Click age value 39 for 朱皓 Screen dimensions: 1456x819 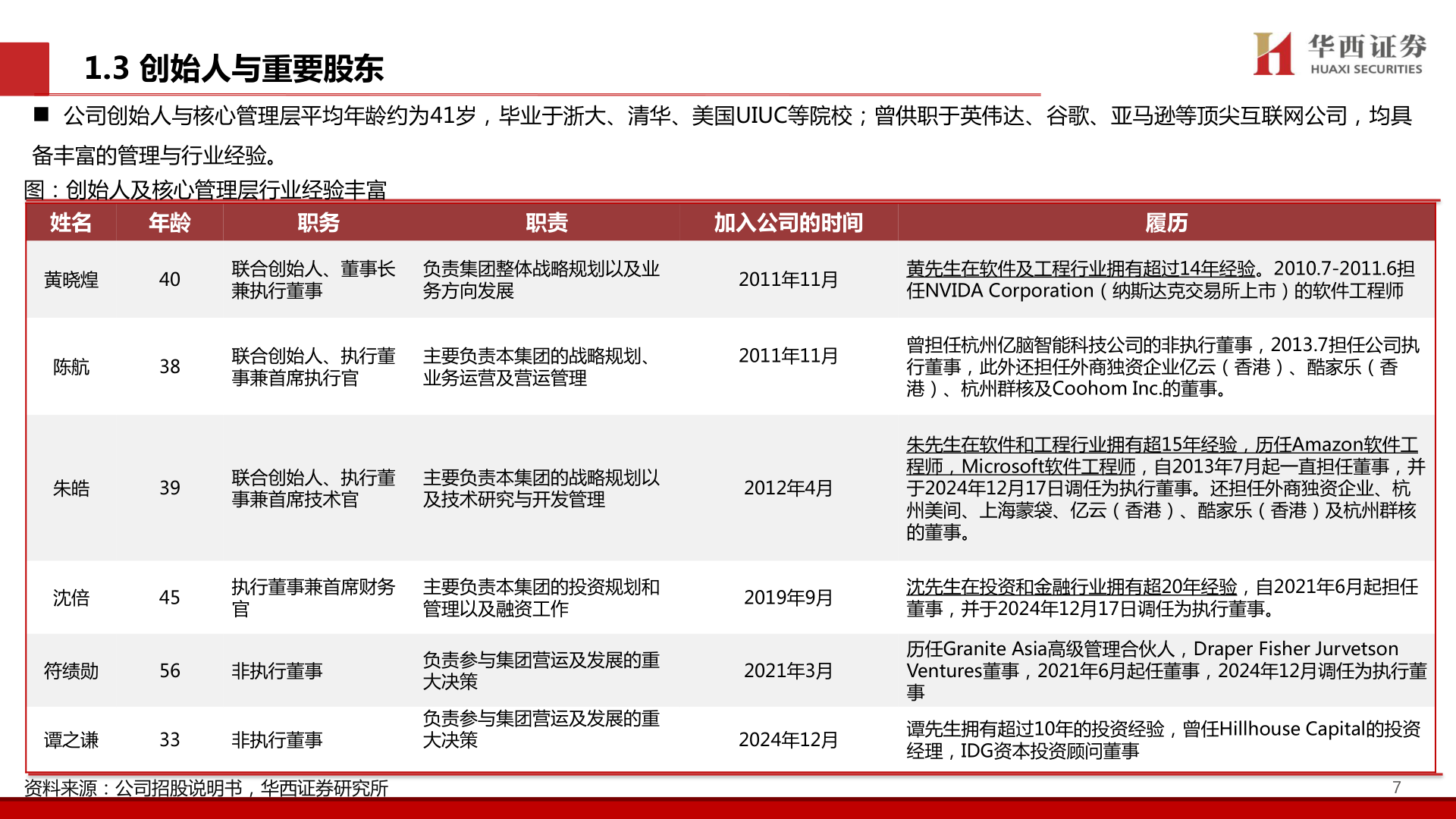click(x=170, y=488)
